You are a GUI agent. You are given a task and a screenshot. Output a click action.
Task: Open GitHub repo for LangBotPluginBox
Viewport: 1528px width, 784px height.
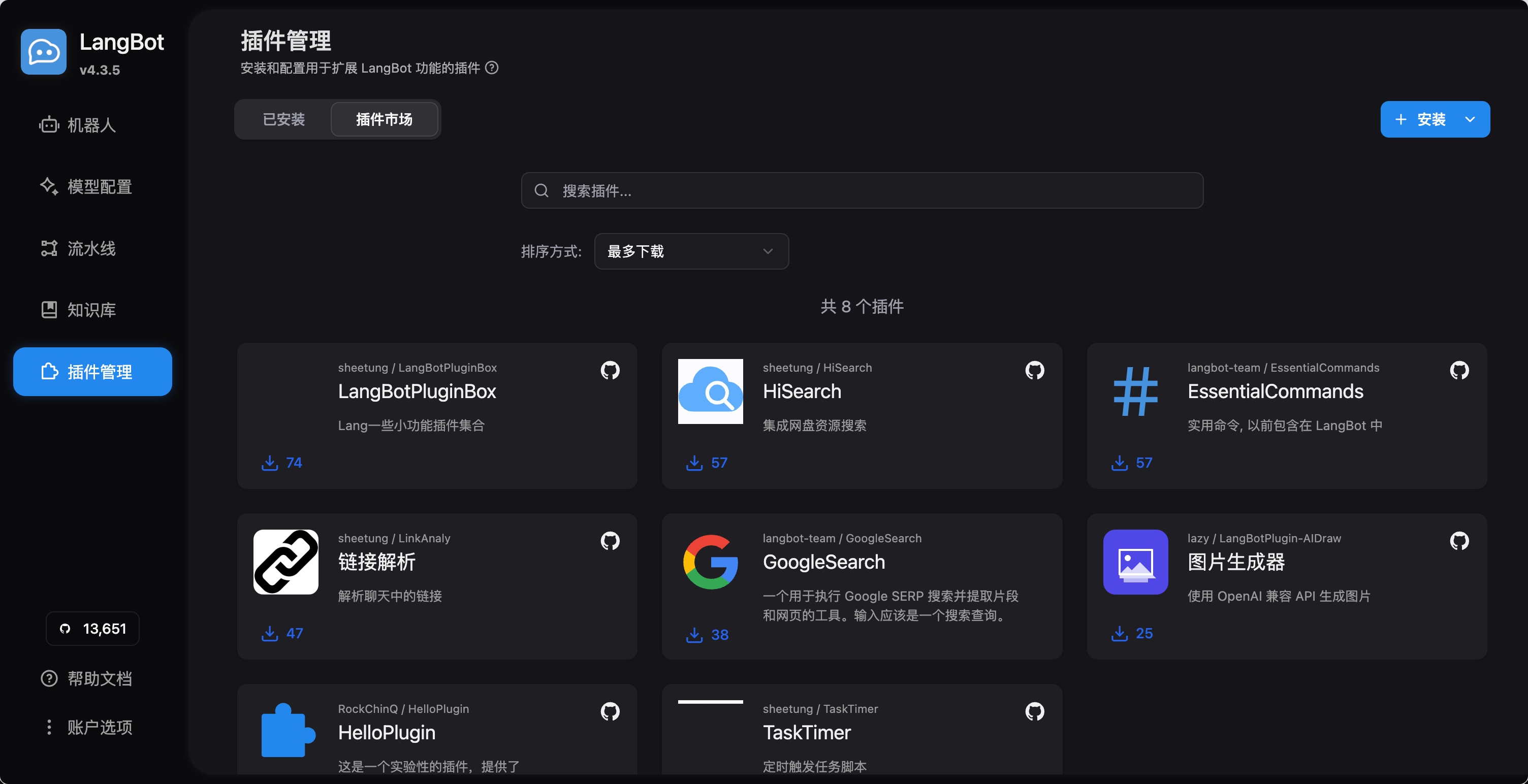[610, 370]
